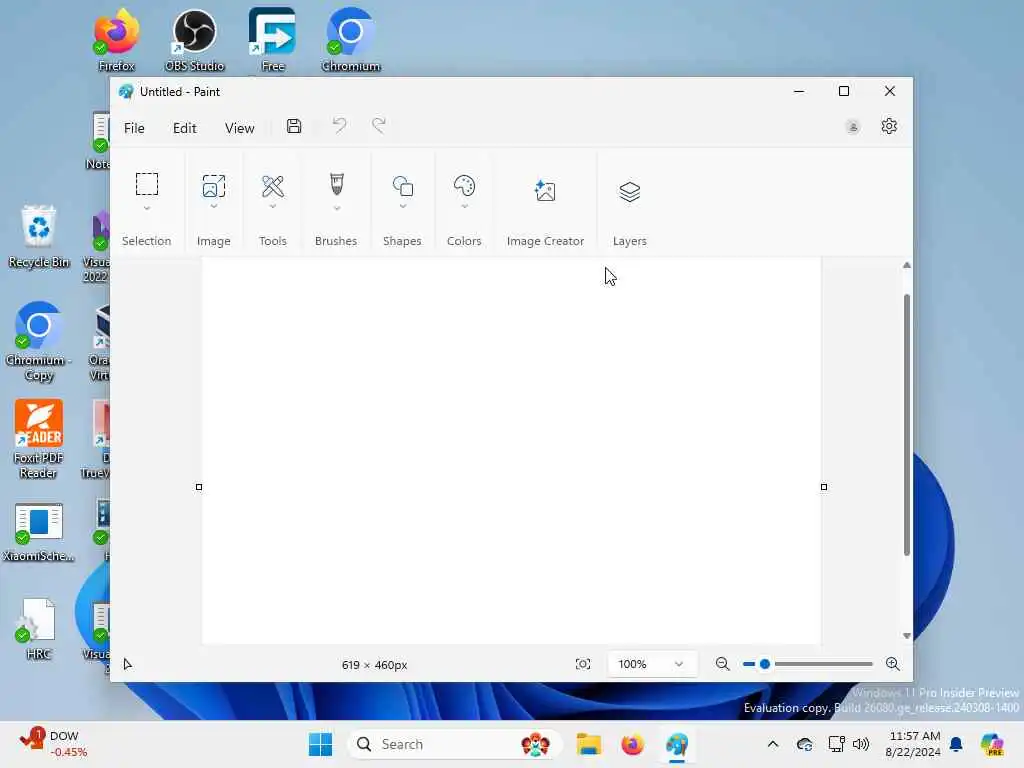Open the Edit menu
Screen dimensions: 1024x768
[x=184, y=128]
